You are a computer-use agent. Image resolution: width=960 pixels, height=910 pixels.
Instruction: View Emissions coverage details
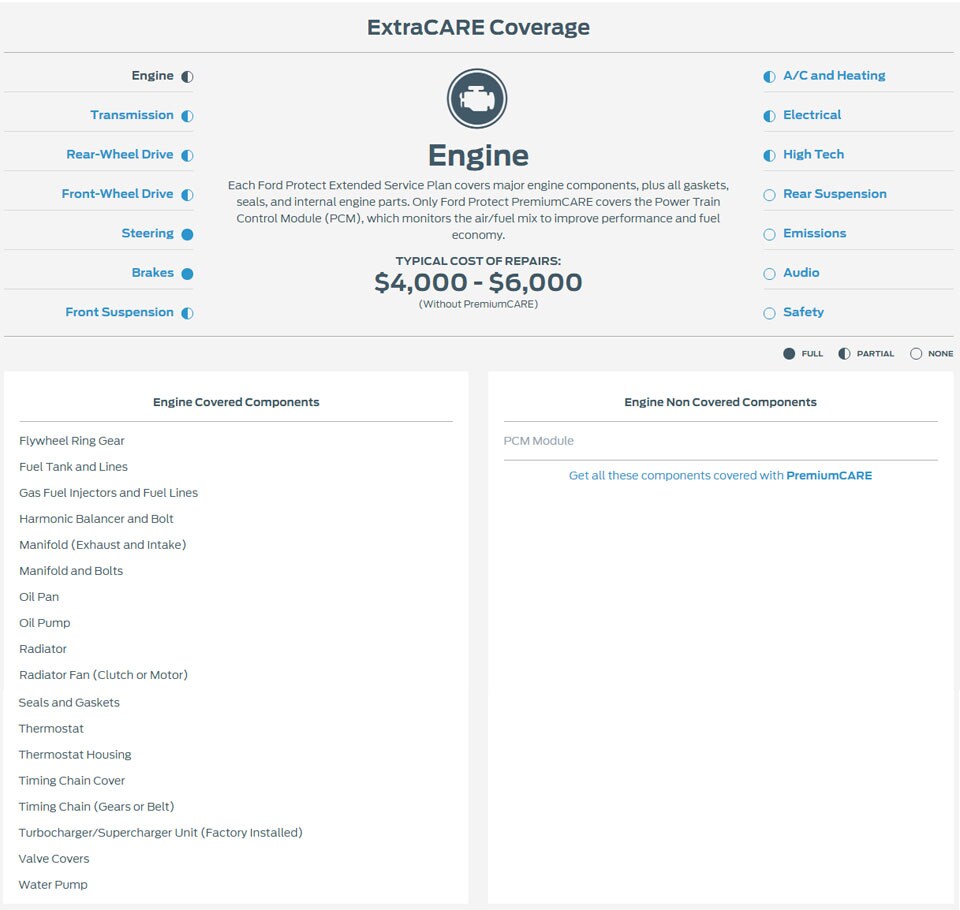tap(814, 233)
